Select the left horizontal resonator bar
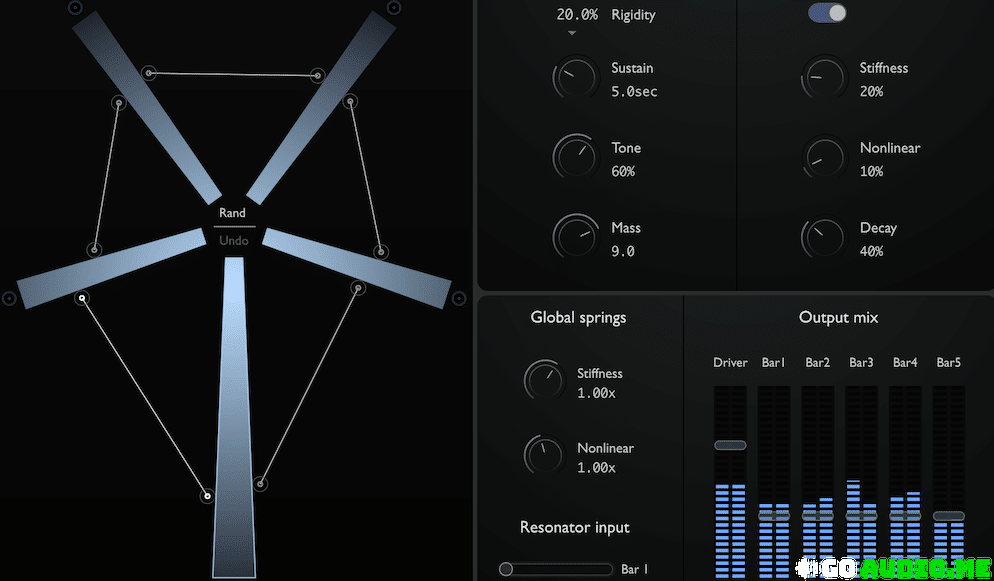Image resolution: width=994 pixels, height=581 pixels. (x=112, y=269)
